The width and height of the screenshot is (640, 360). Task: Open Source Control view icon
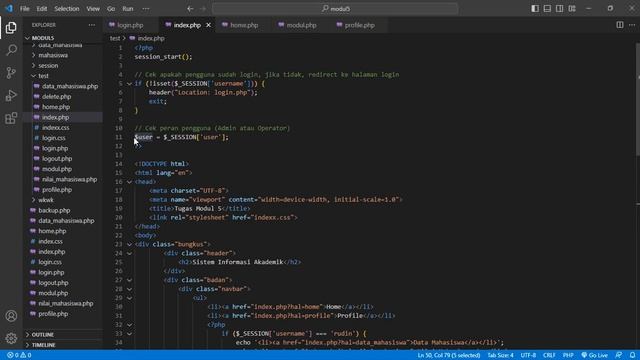[x=11, y=73]
